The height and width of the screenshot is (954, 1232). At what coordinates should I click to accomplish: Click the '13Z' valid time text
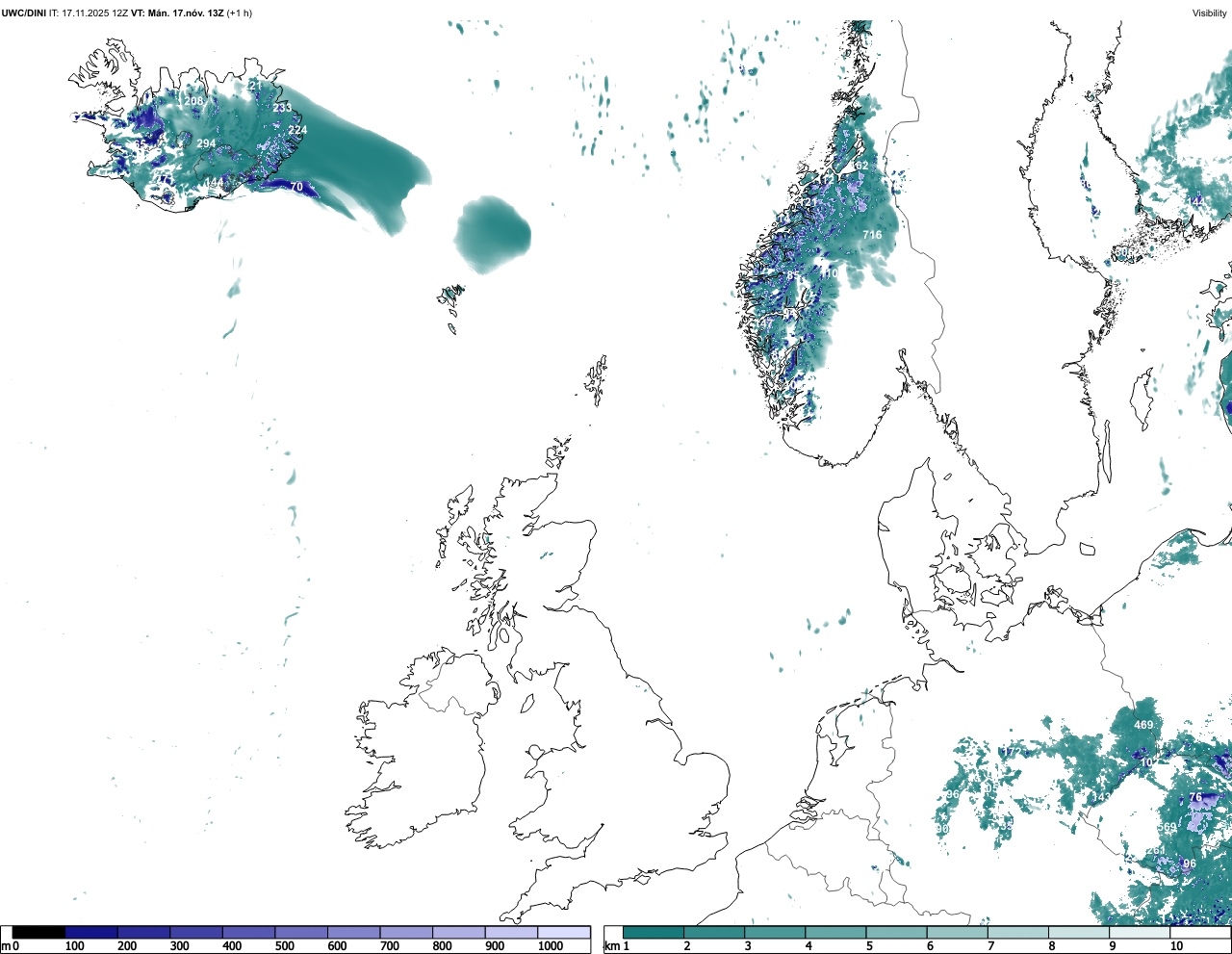click(216, 13)
